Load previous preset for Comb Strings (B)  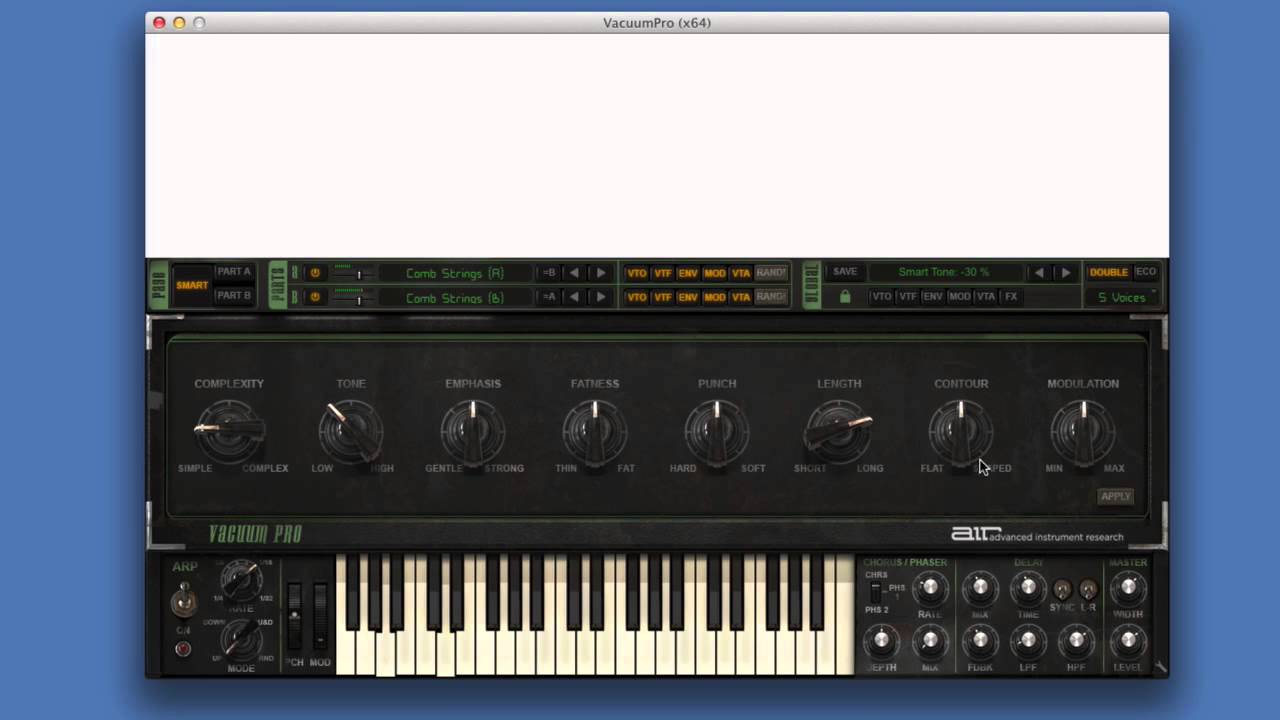point(574,297)
